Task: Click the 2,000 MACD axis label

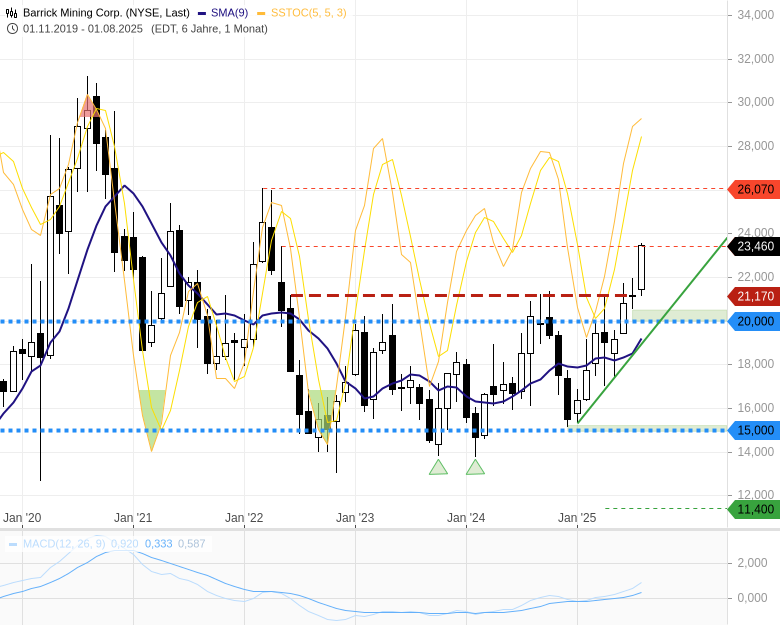Action: tap(753, 563)
